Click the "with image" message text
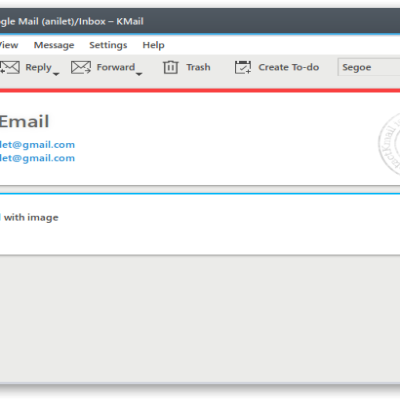This screenshot has width=400, height=400. [x=31, y=218]
